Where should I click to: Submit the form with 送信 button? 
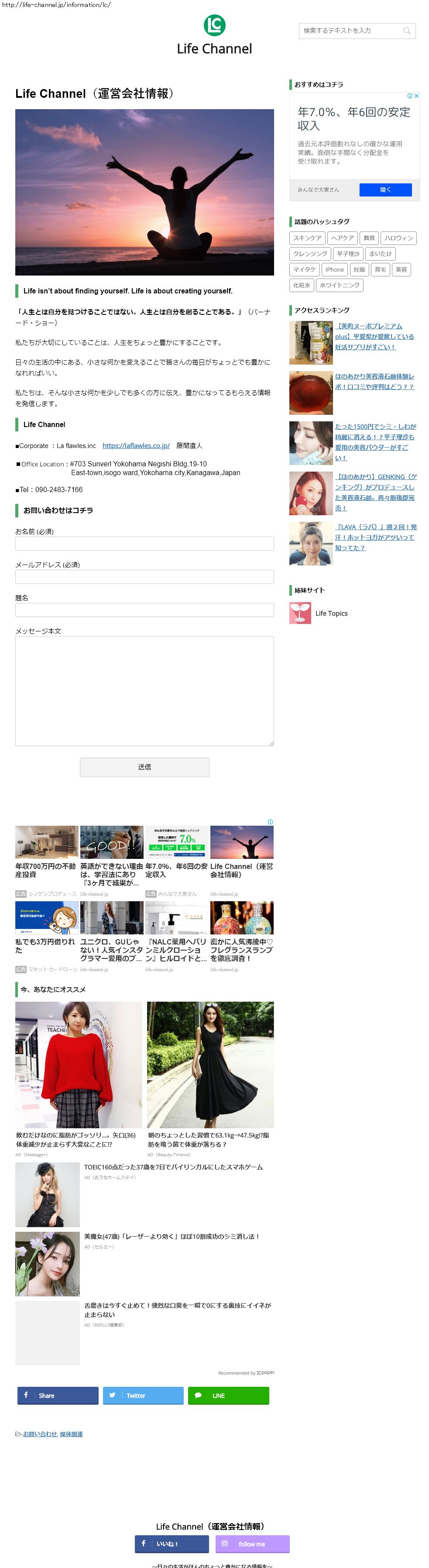tap(144, 767)
